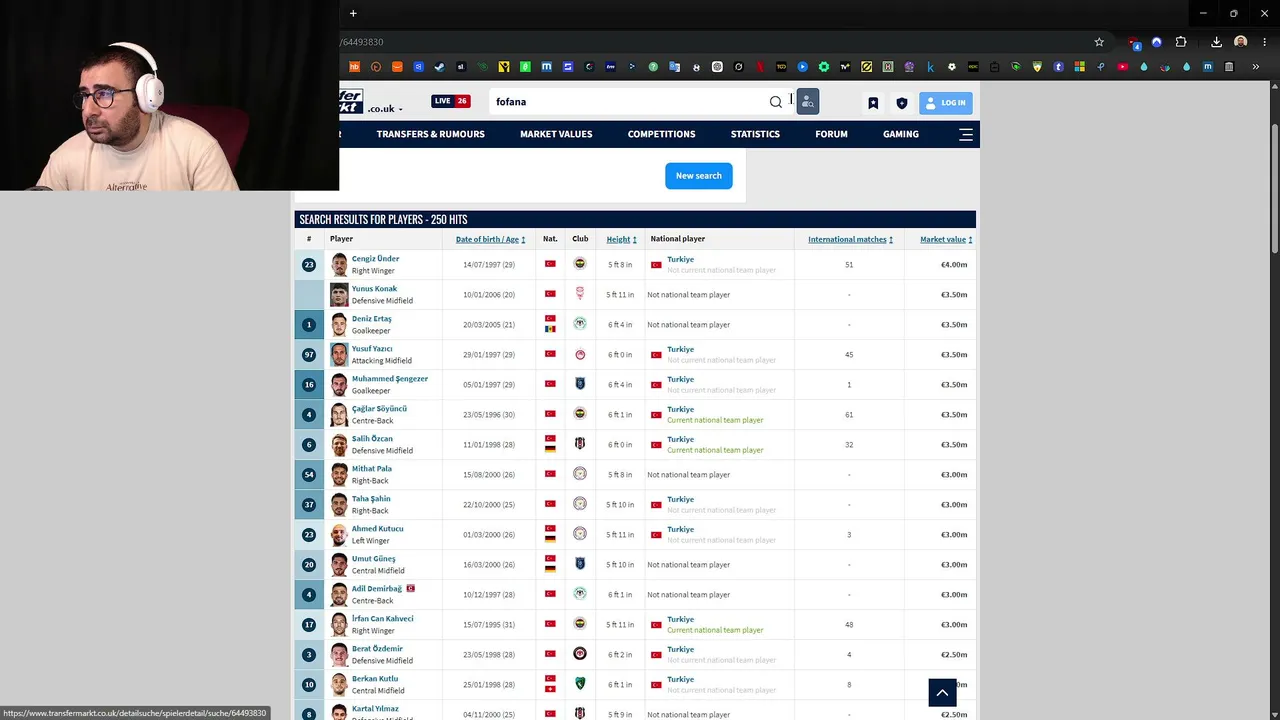Click the €4.00m market value of Cengiz Ünder

954,265
